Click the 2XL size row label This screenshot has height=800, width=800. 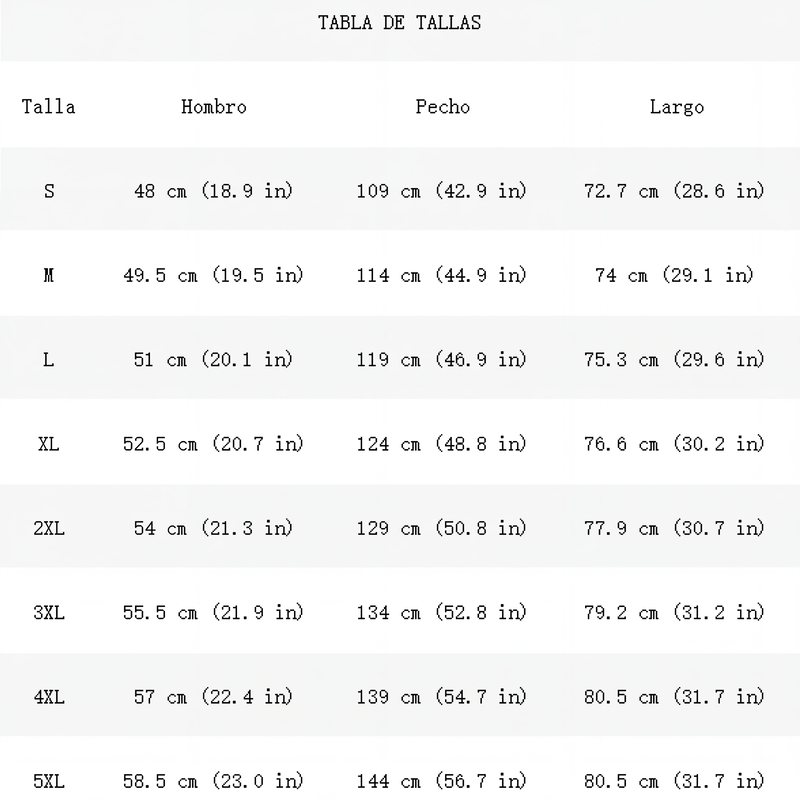point(49,528)
